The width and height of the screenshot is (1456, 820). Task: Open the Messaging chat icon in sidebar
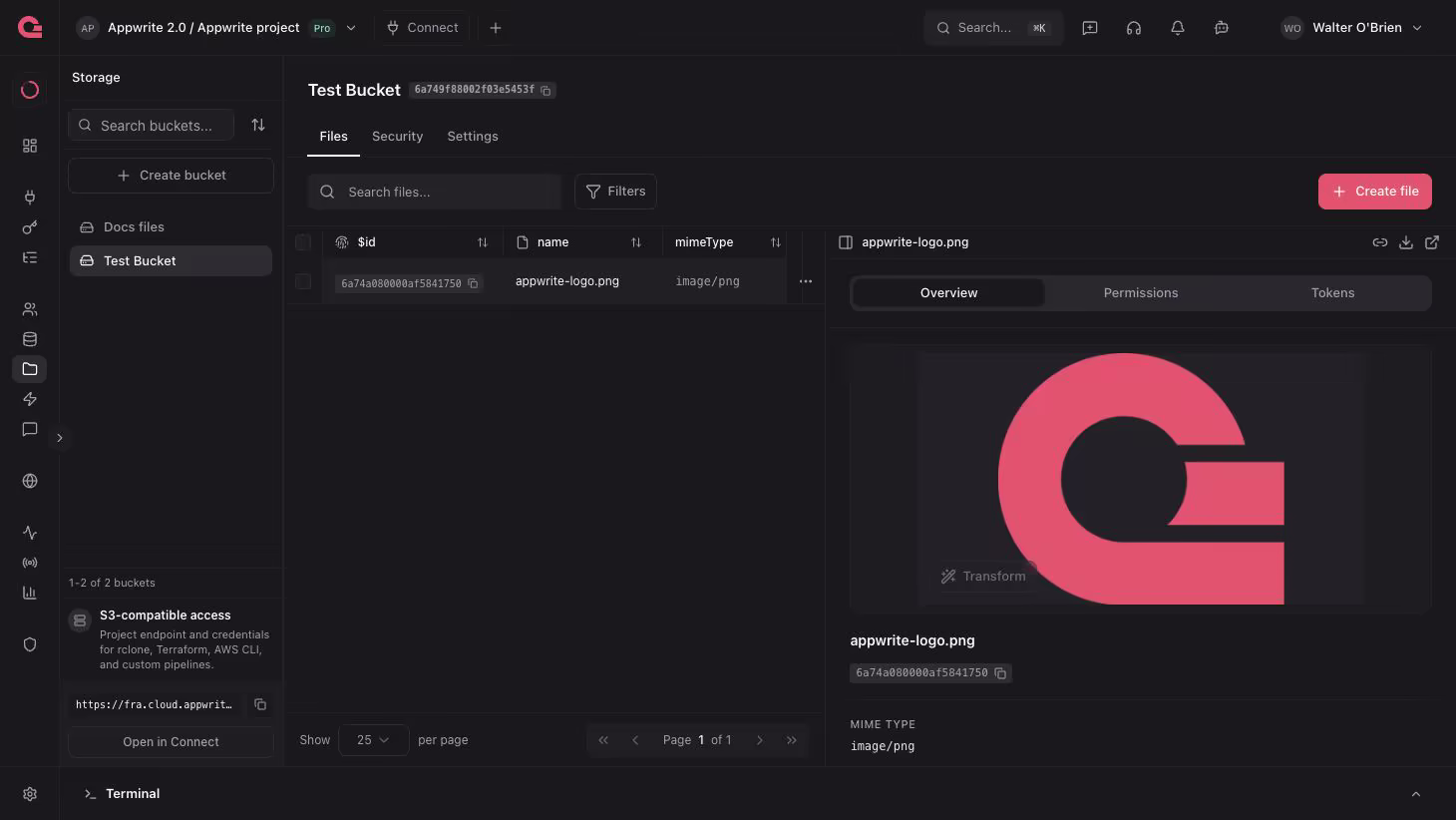pyautogui.click(x=30, y=429)
